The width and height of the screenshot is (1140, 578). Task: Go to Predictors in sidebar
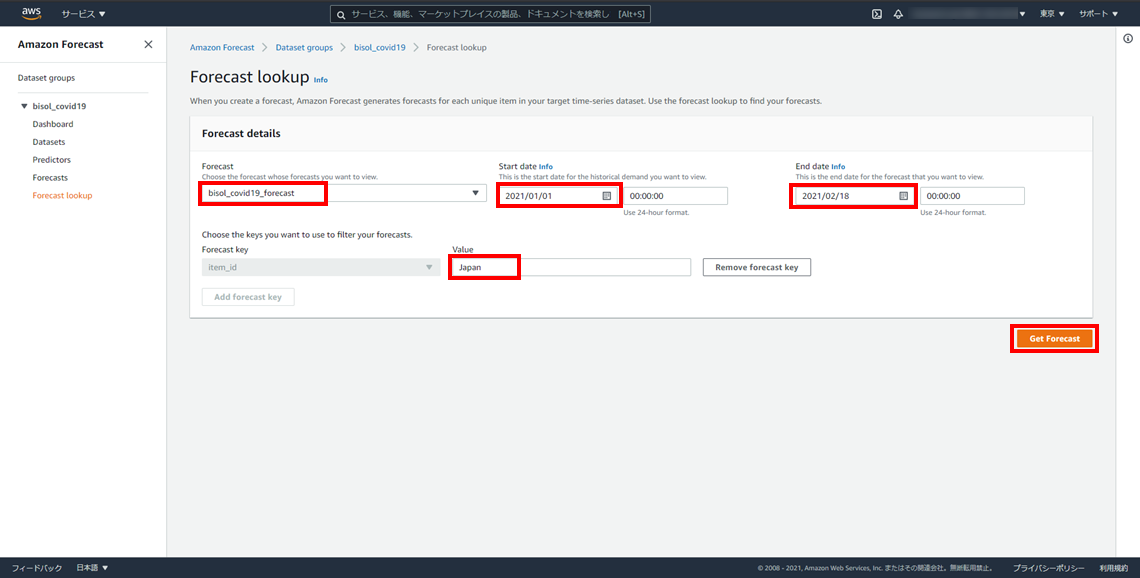[51, 160]
